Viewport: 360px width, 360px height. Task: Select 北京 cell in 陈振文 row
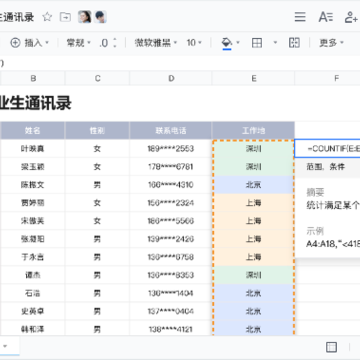[253, 185]
